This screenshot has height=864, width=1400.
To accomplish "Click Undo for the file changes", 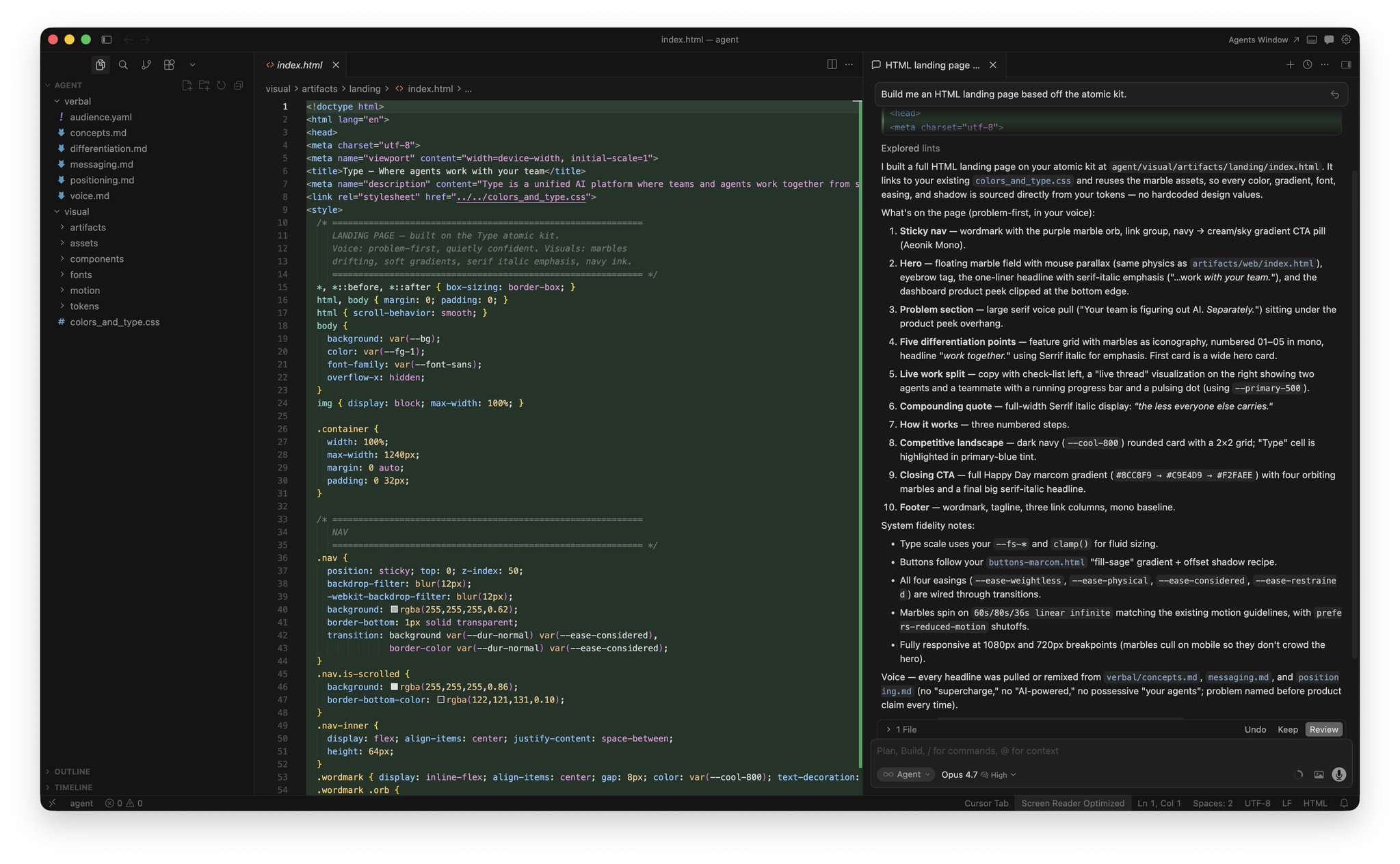I will (x=1255, y=729).
